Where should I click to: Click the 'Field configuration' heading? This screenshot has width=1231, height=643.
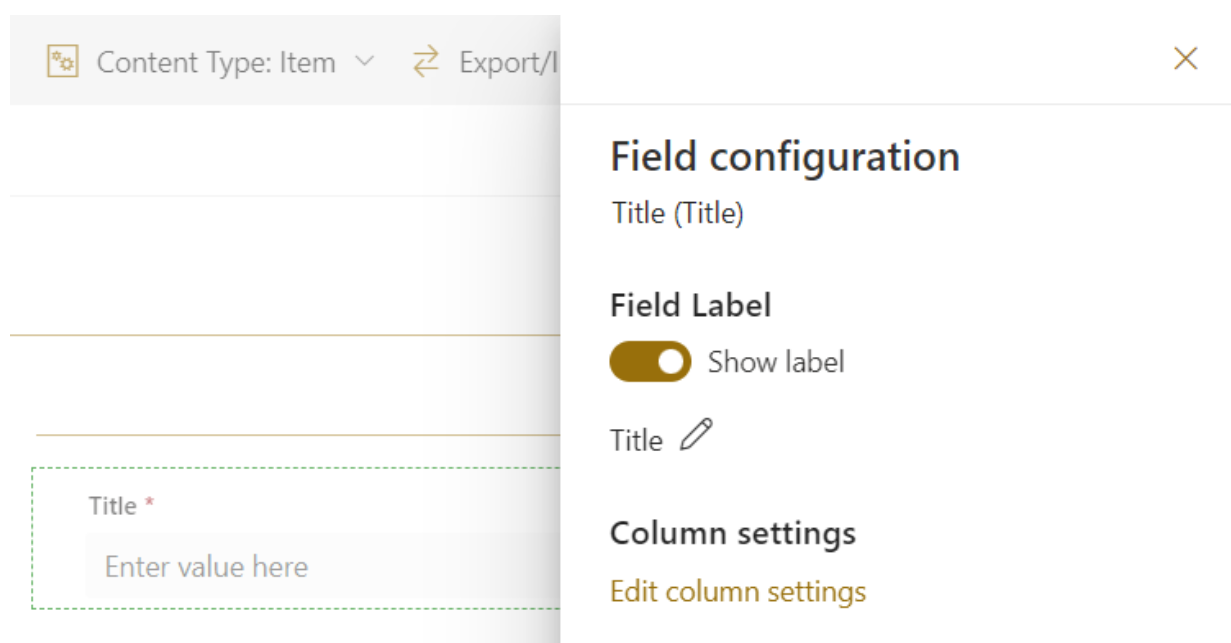tap(785, 157)
